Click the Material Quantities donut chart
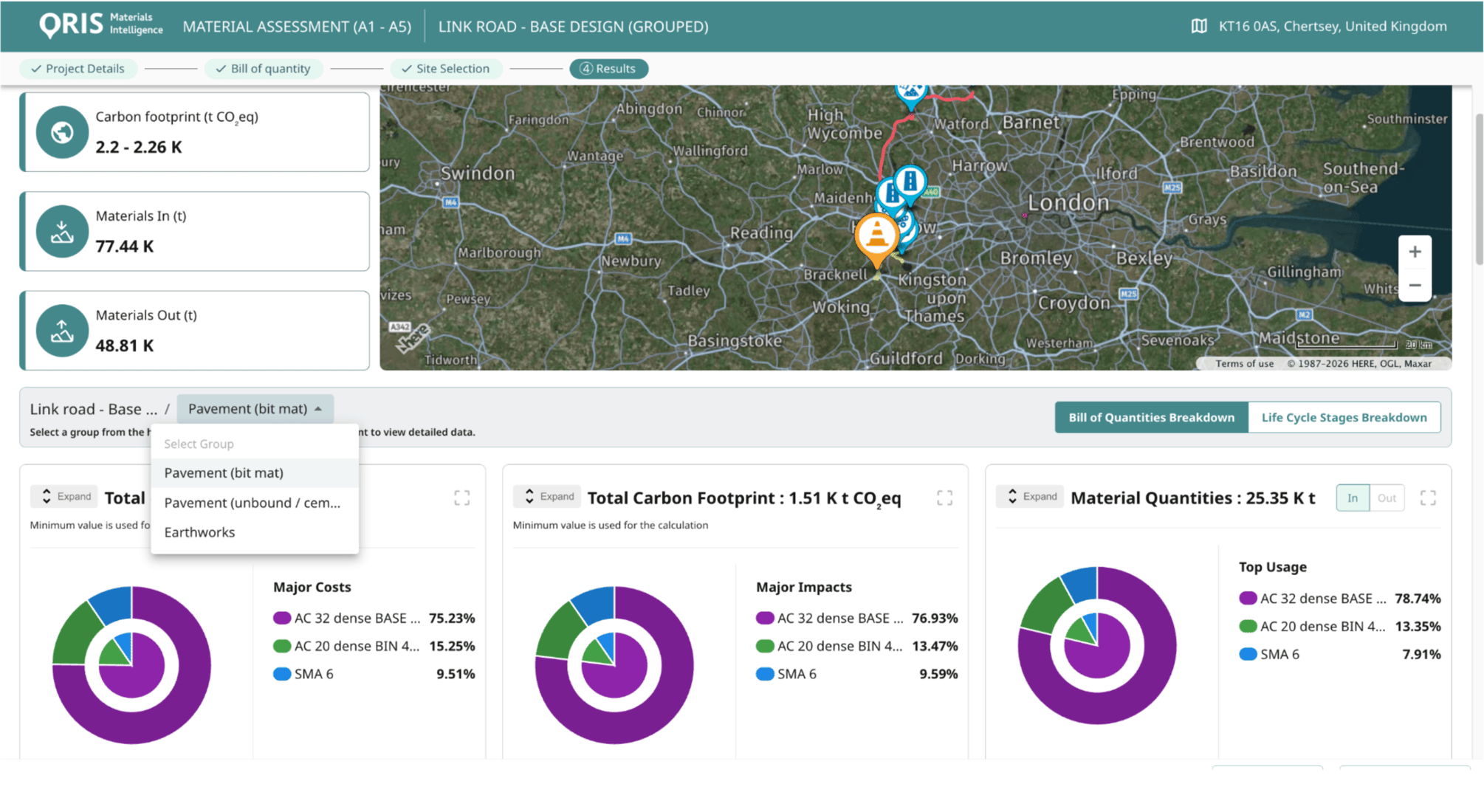The width and height of the screenshot is (1484, 812). pos(1097,645)
